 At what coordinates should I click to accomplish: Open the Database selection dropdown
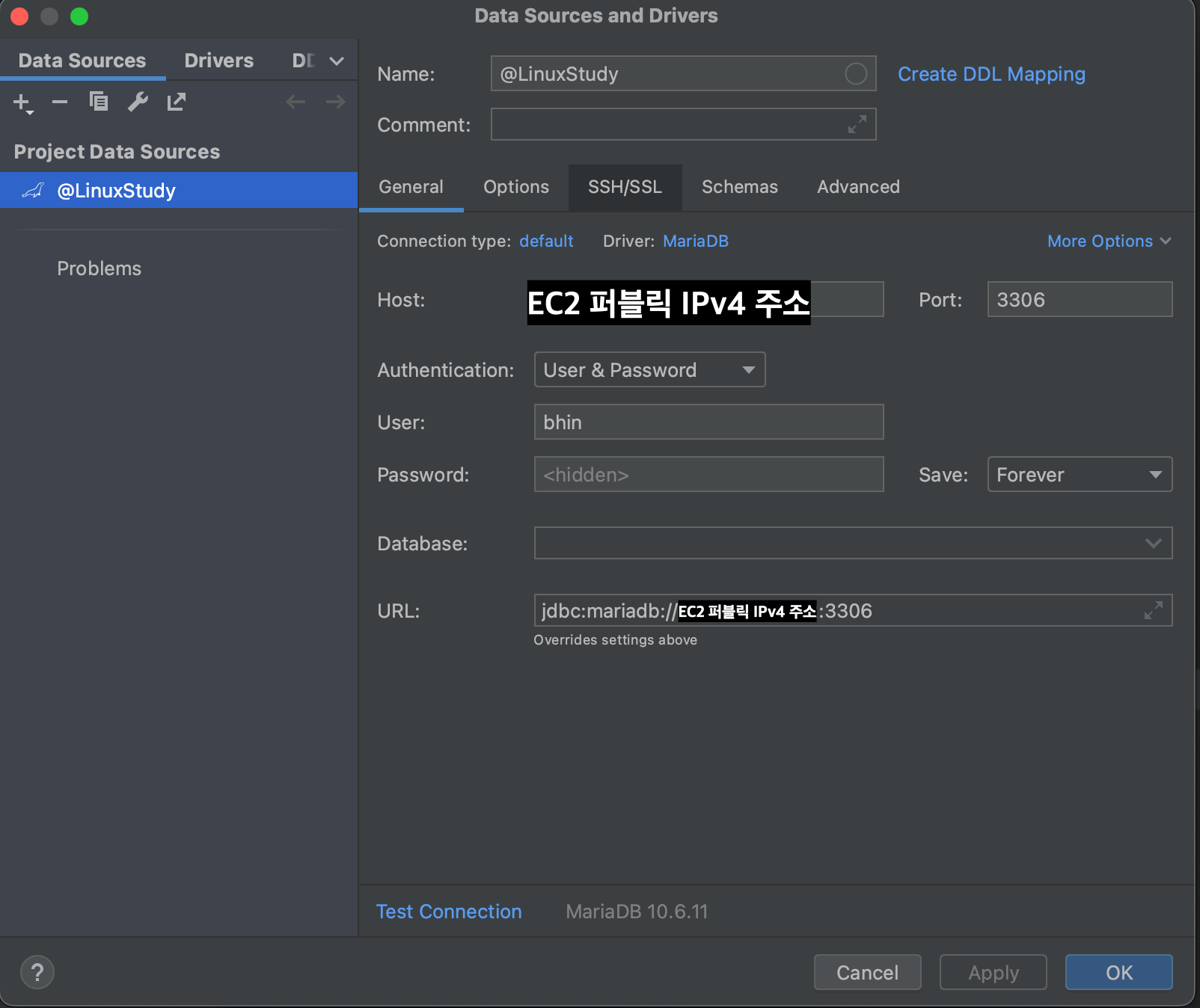[1153, 543]
